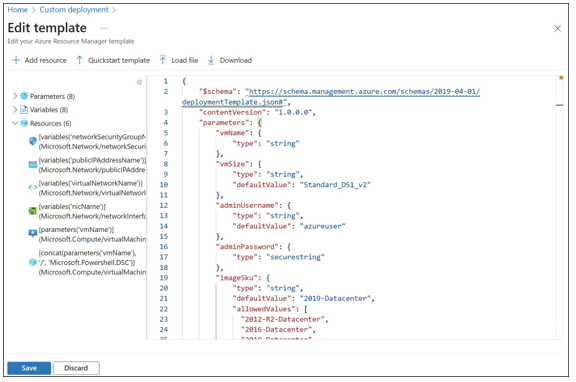Click the Load file upload icon

click(163, 60)
